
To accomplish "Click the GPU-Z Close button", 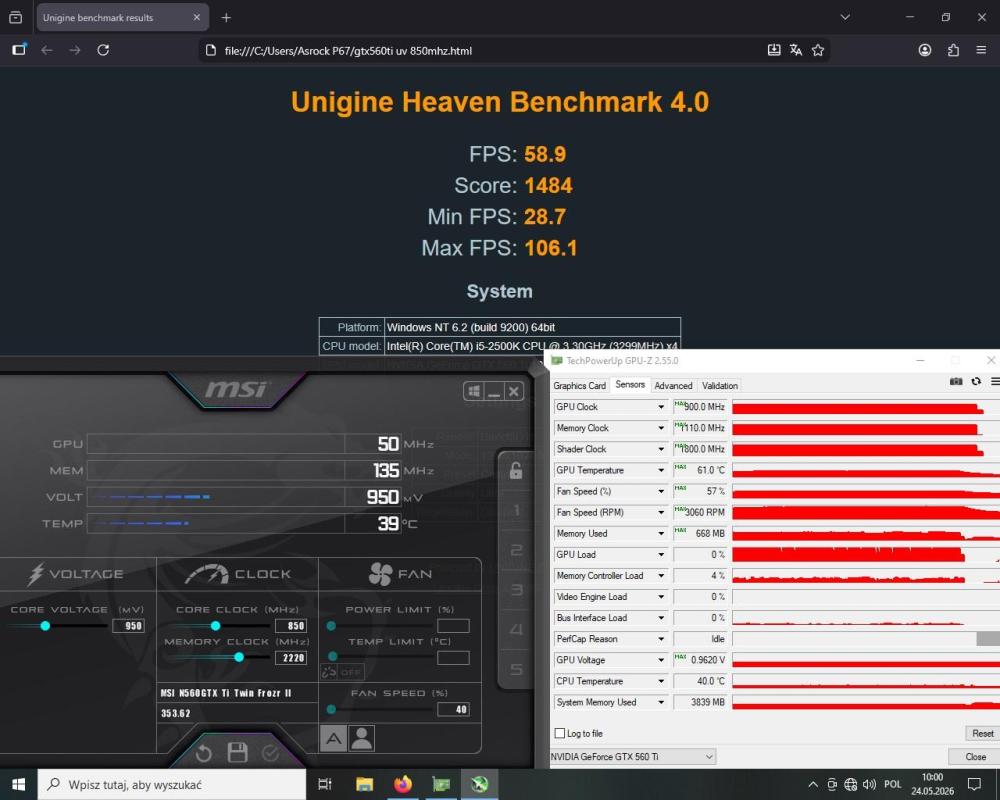I will tap(974, 757).
